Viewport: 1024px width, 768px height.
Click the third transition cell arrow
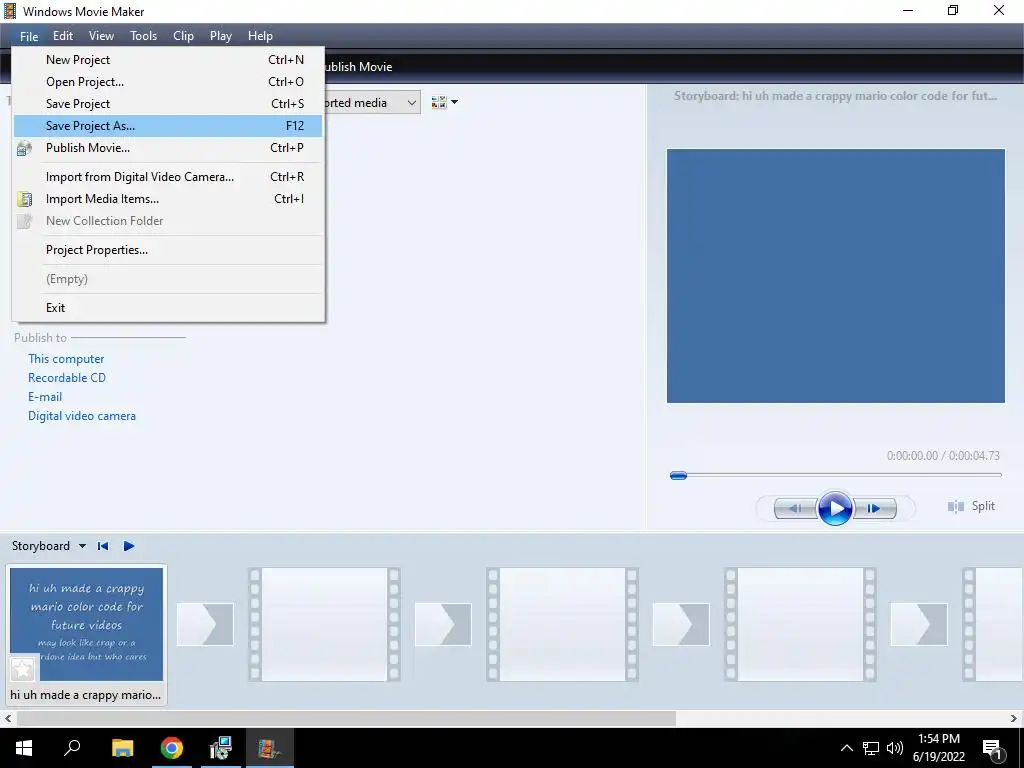[680, 624]
